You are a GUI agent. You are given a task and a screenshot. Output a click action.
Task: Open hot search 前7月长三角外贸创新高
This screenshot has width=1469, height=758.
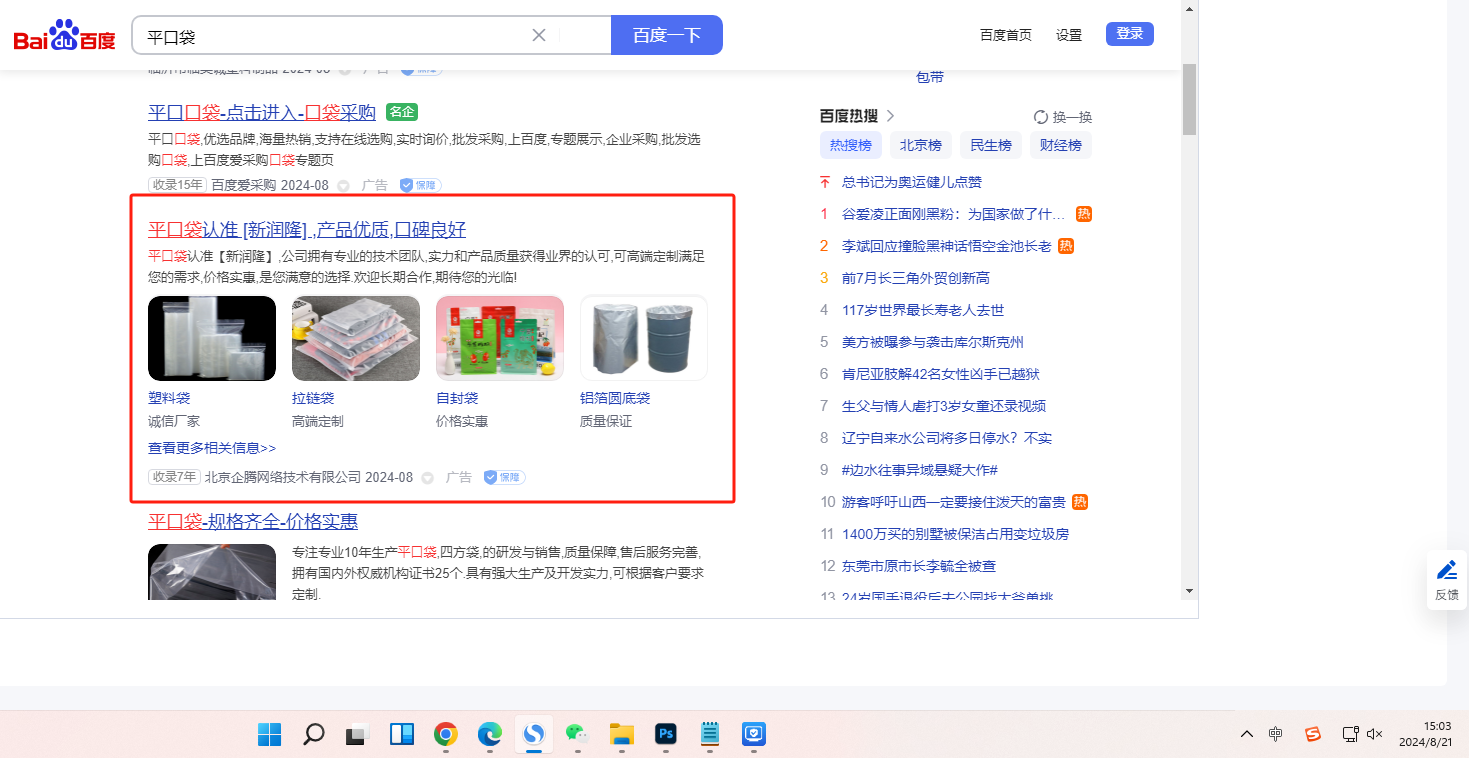tap(916, 278)
